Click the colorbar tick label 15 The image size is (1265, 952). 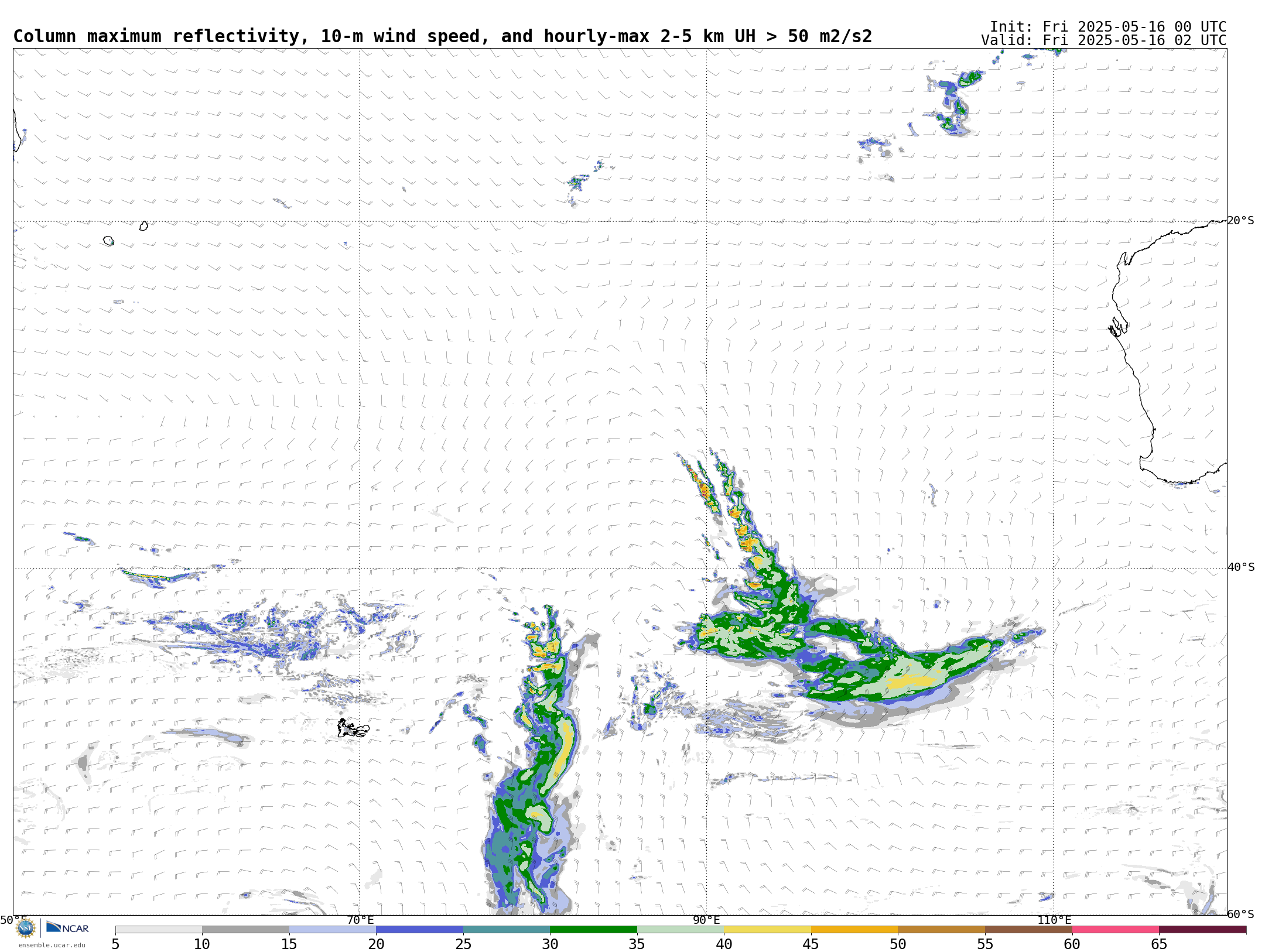[x=289, y=944]
